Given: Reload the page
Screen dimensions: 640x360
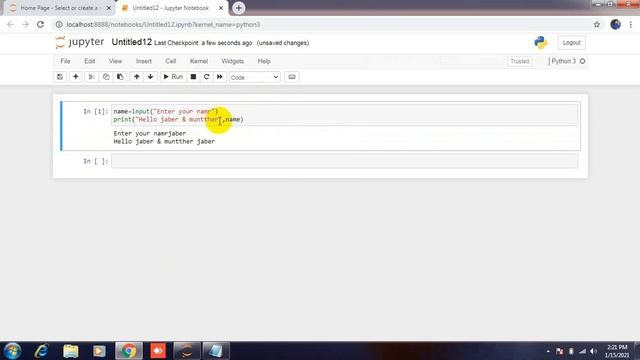Looking at the screenshot, I should point(40,24).
